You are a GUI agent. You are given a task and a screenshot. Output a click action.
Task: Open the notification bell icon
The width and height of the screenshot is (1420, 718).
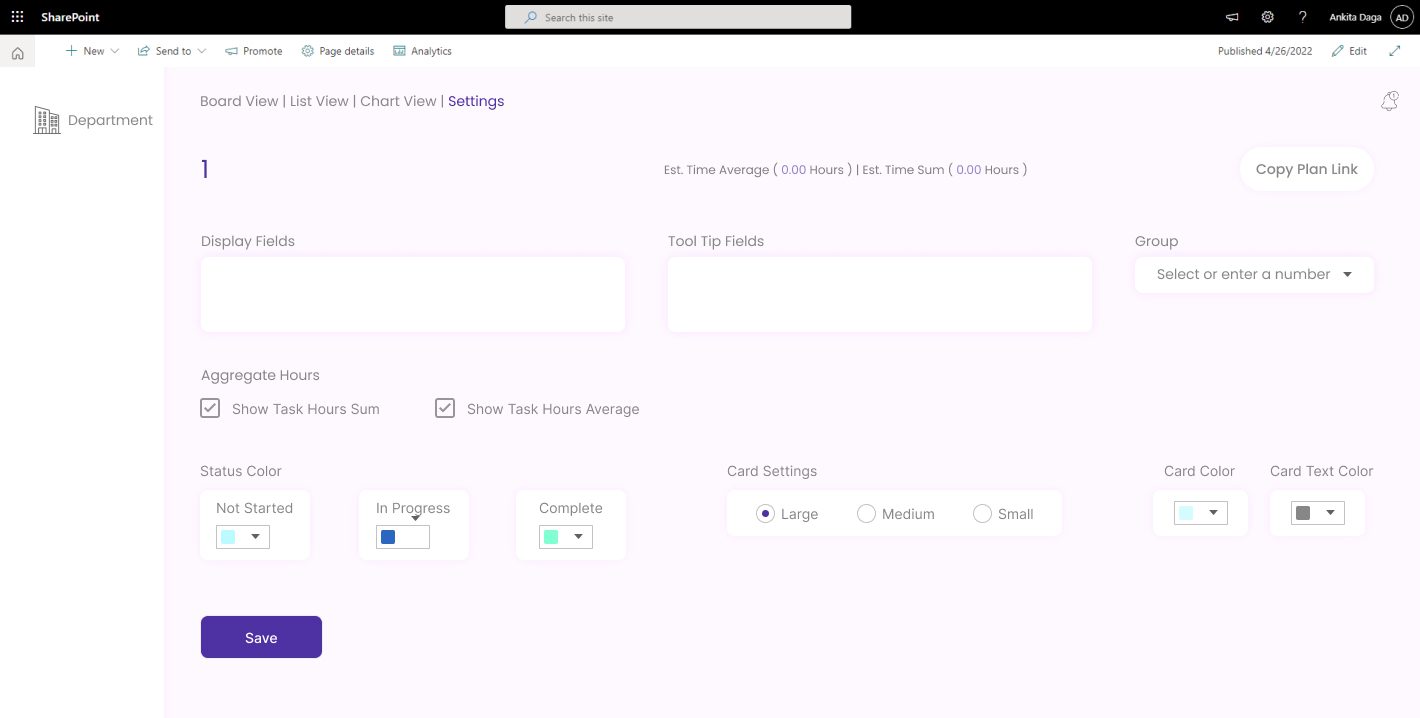point(1389,101)
